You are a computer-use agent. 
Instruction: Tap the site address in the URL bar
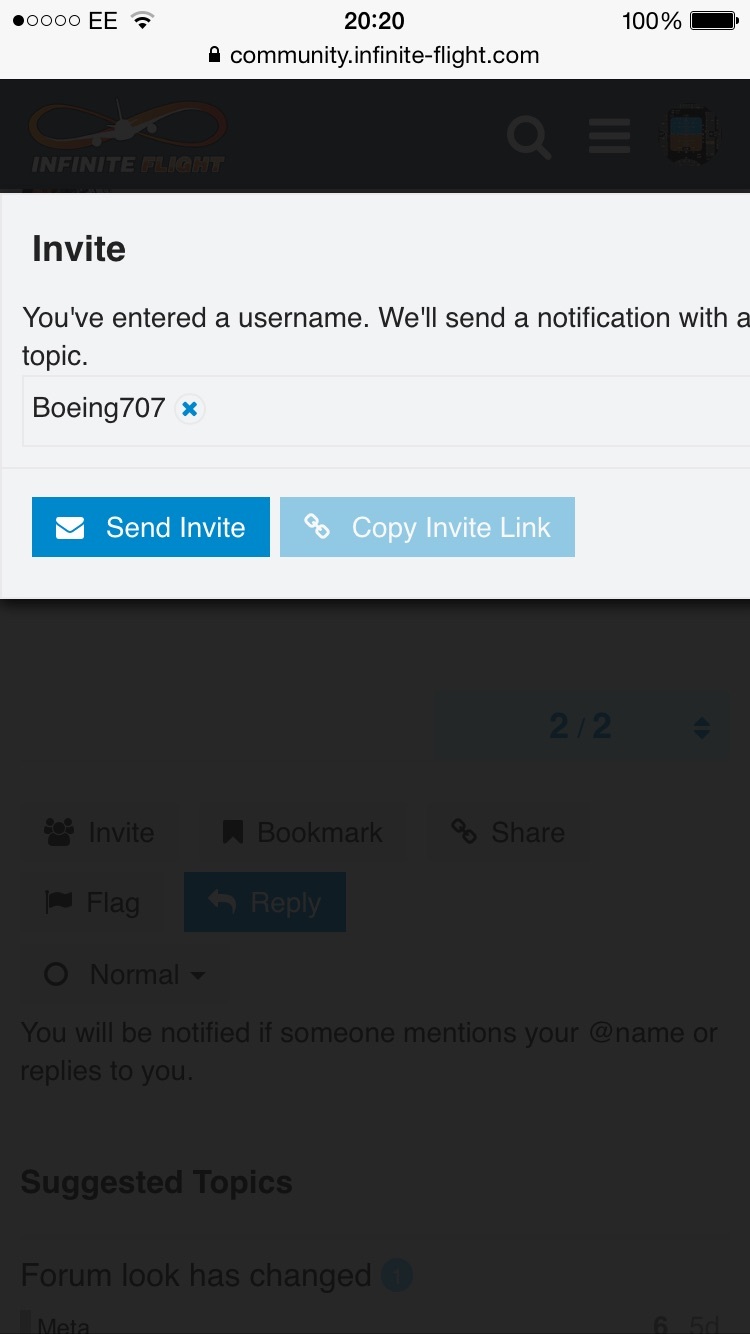coord(384,56)
